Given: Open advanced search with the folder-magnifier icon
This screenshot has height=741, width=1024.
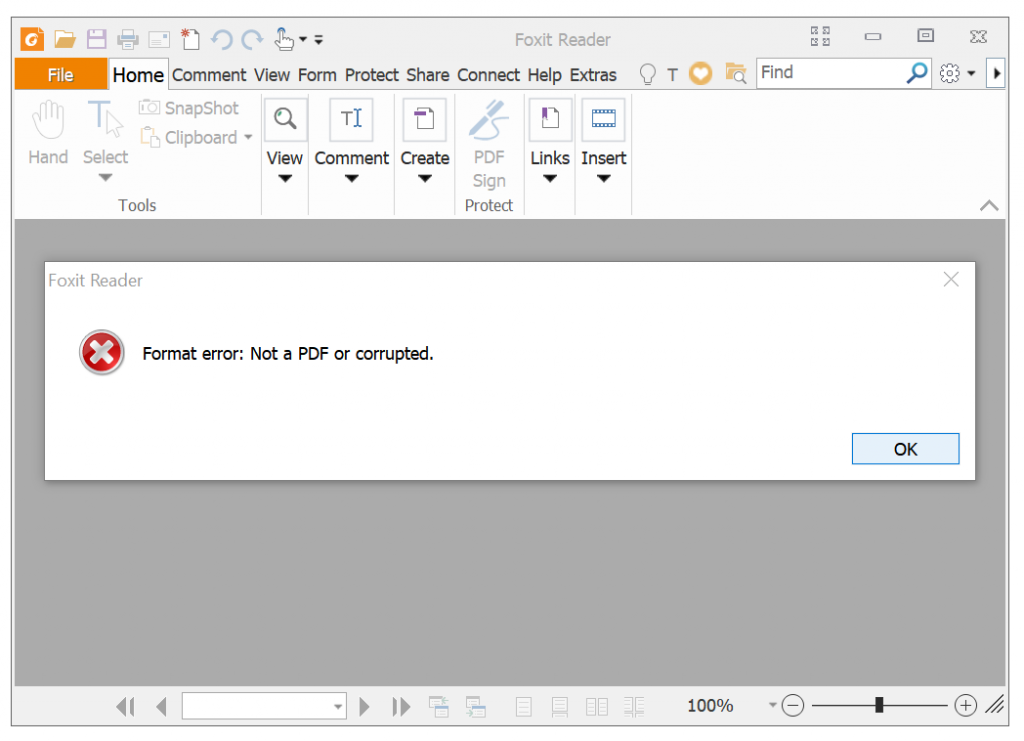Looking at the screenshot, I should pyautogui.click(x=736, y=74).
